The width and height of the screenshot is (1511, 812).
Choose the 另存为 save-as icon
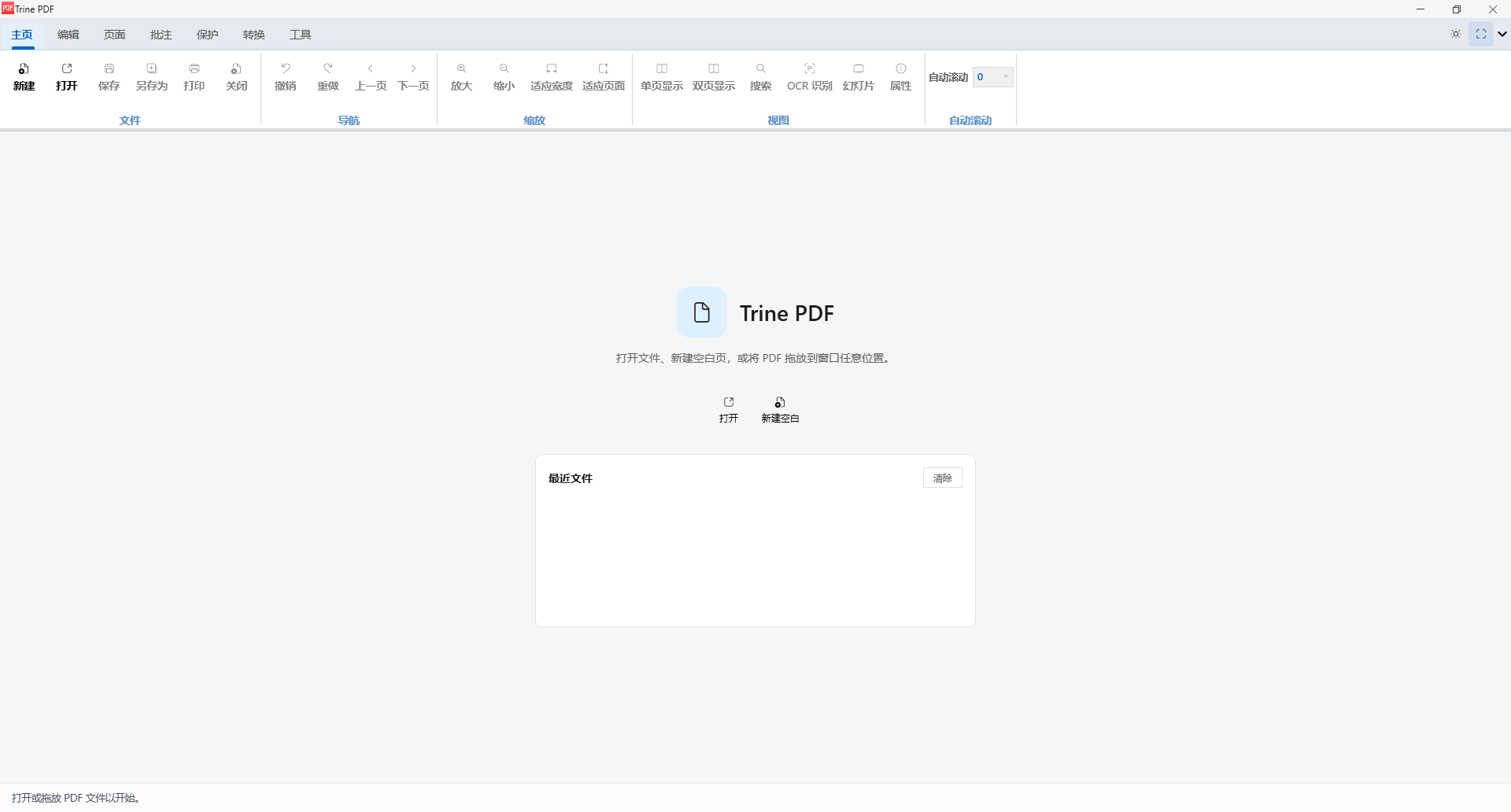(152, 77)
